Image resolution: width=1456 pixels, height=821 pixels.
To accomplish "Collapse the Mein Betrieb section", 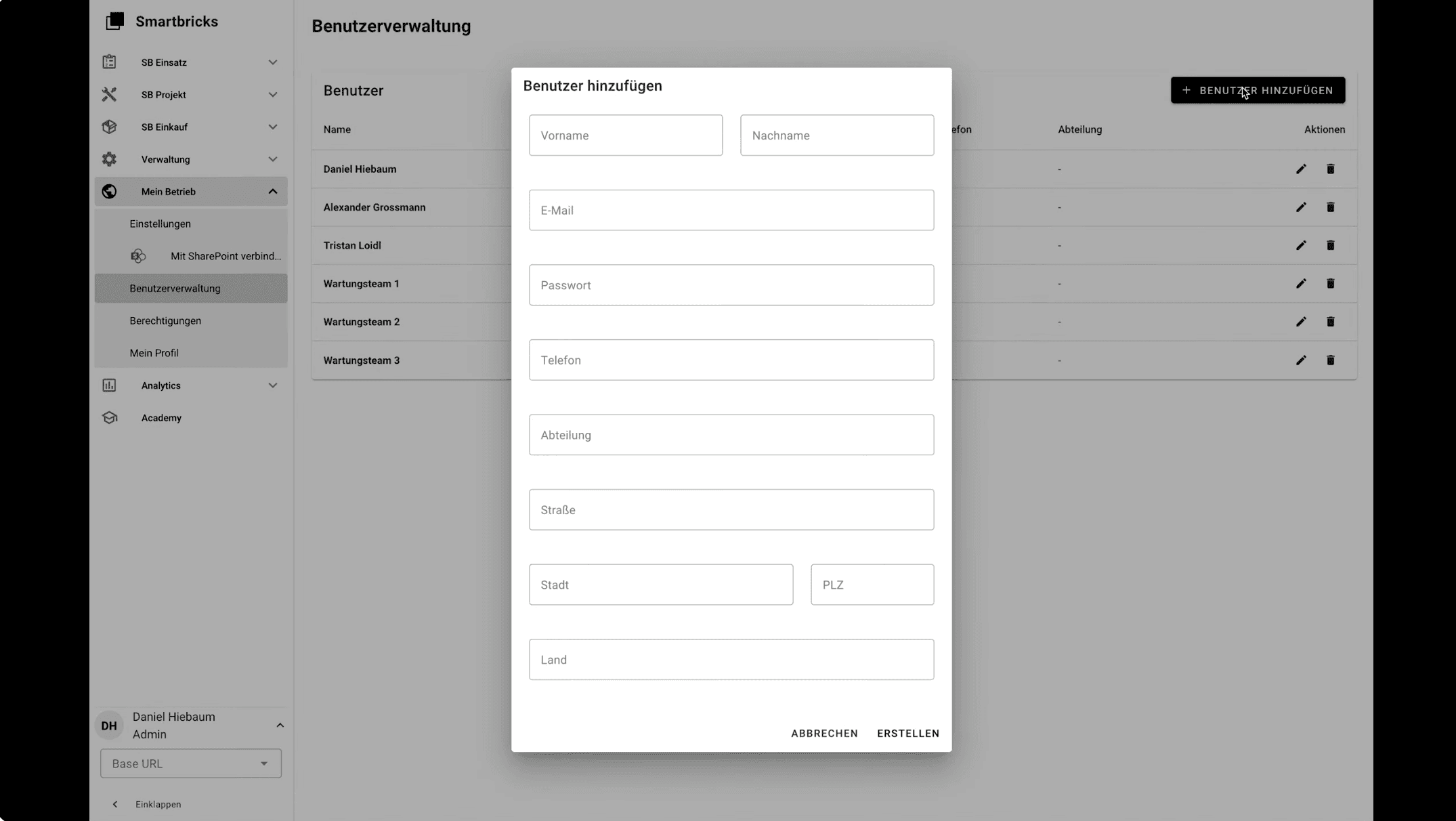I will pos(272,192).
